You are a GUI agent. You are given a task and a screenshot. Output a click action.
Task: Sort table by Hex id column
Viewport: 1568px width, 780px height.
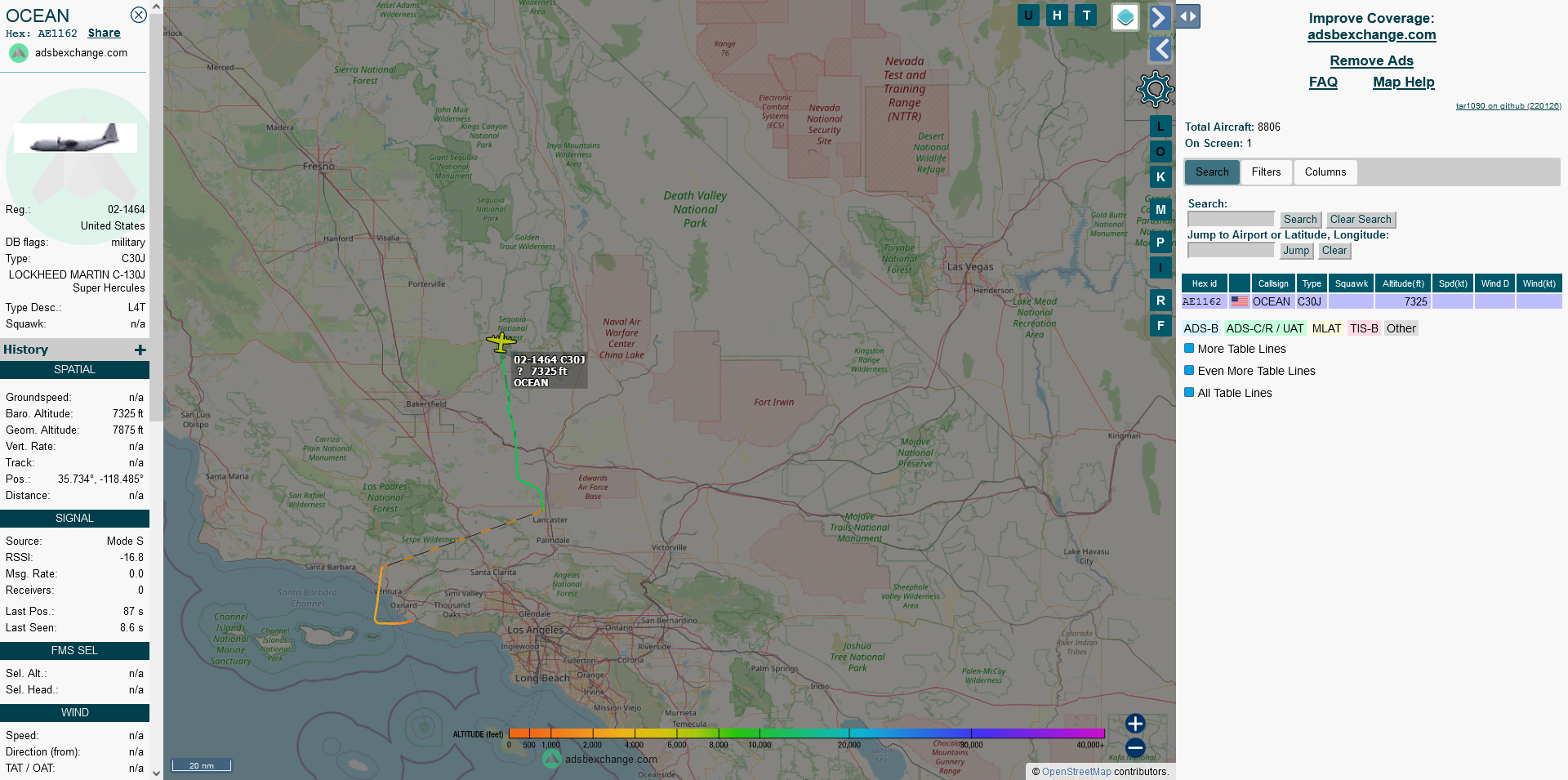pyautogui.click(x=1204, y=283)
